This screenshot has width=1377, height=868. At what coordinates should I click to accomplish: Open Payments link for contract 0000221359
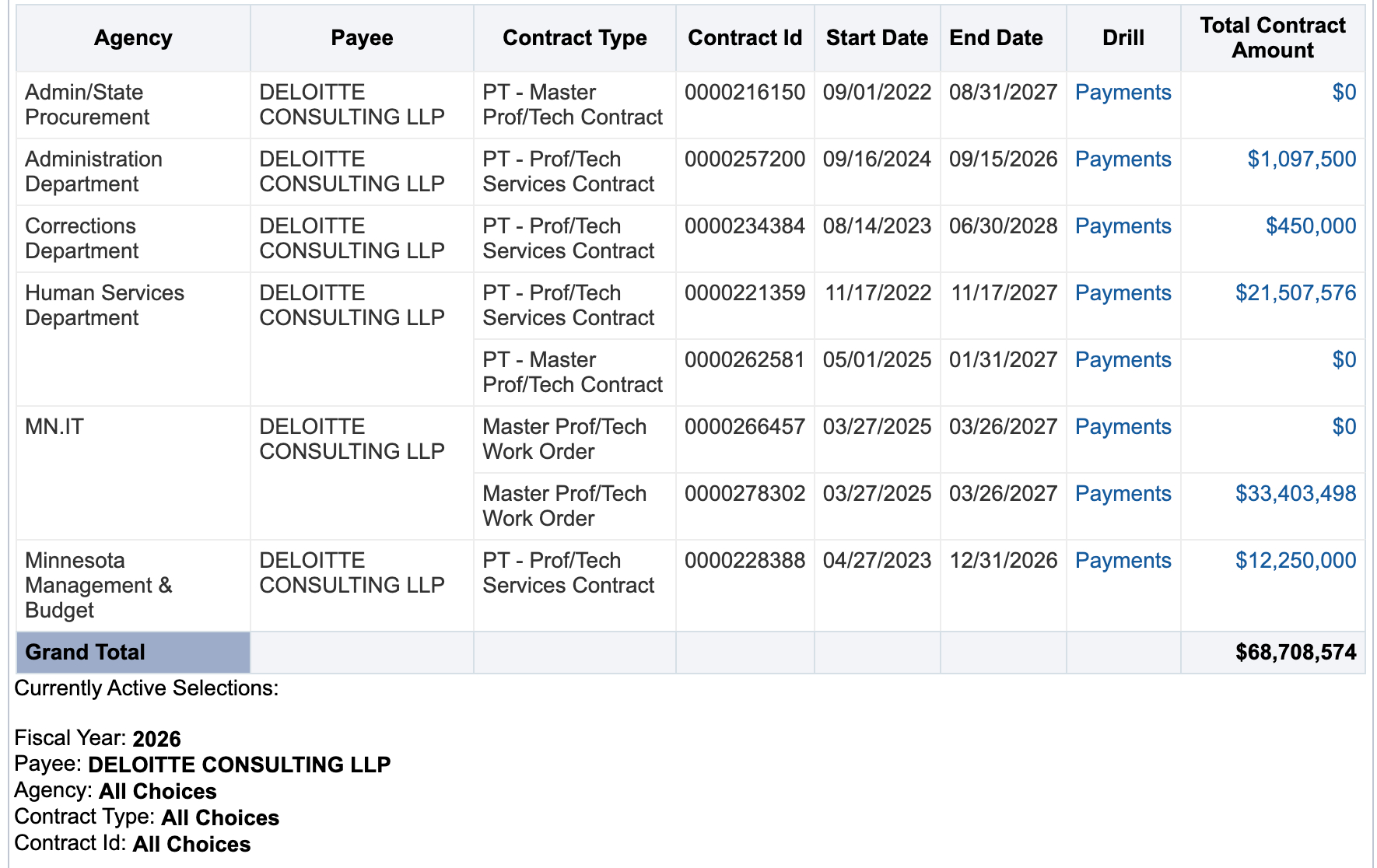click(1123, 293)
